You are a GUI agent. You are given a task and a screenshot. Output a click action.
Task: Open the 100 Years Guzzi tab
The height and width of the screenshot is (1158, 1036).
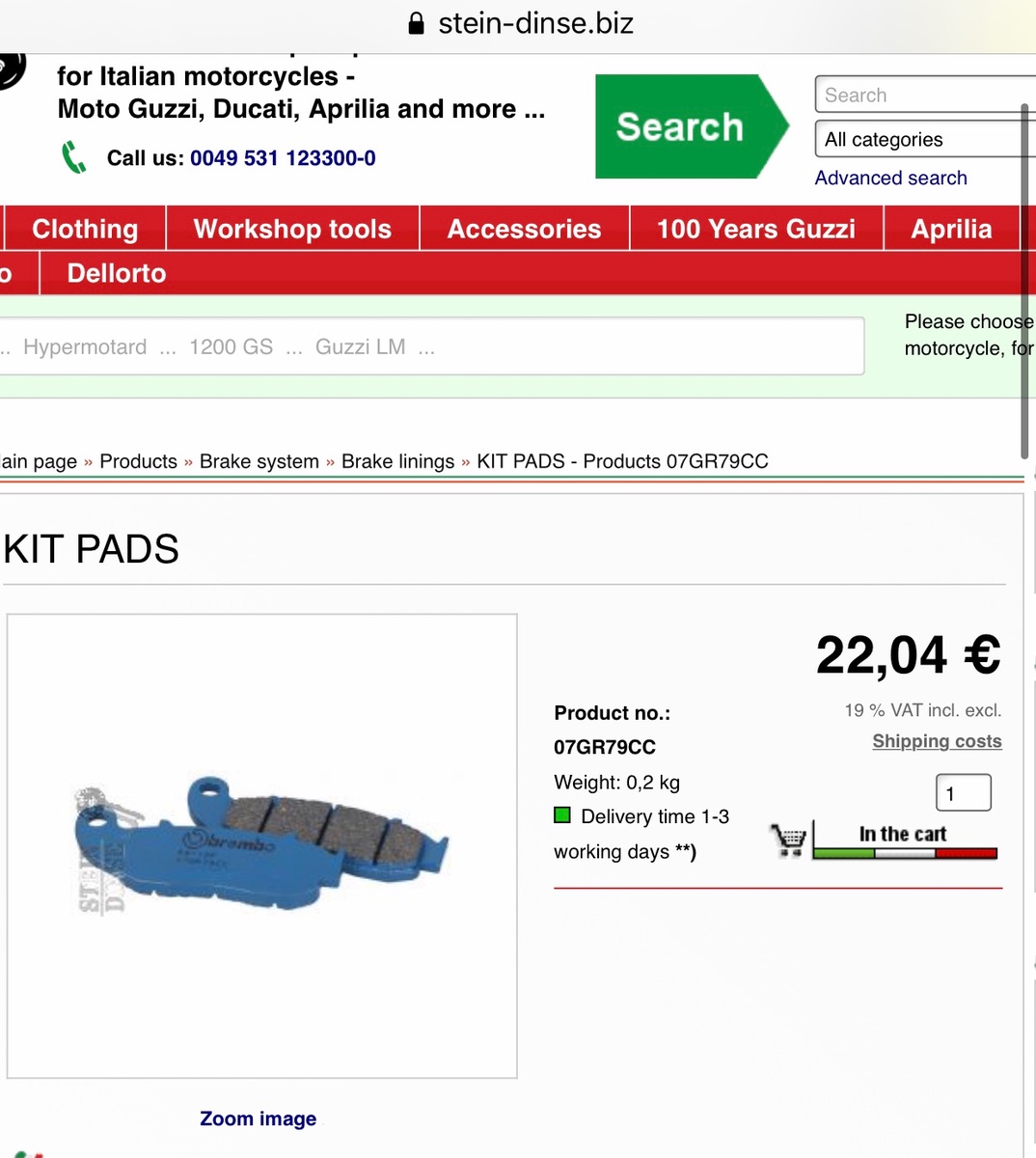coord(756,229)
